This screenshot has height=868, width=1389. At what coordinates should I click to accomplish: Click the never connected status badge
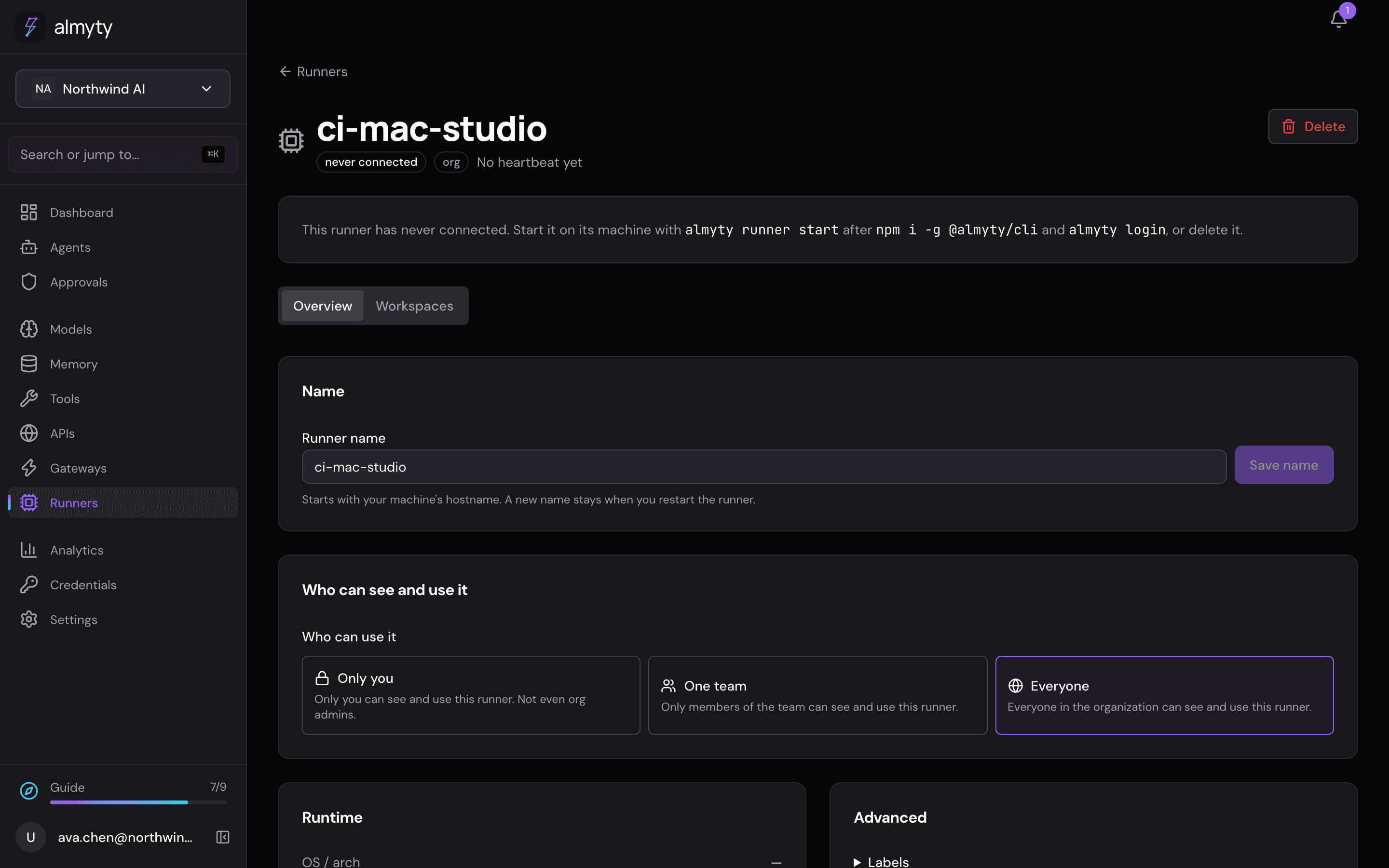(371, 162)
